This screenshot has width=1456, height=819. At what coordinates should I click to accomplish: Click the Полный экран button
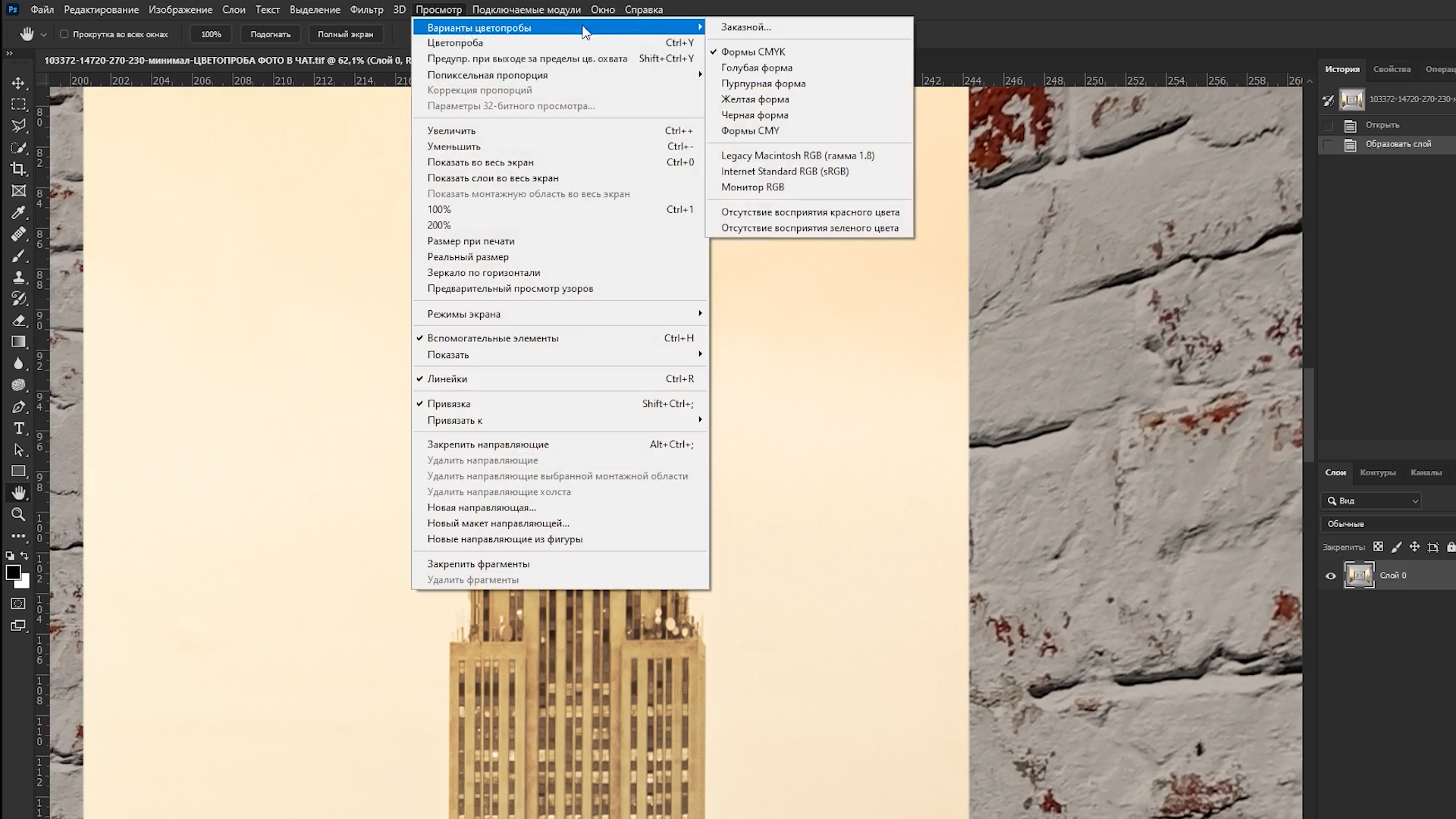click(345, 34)
